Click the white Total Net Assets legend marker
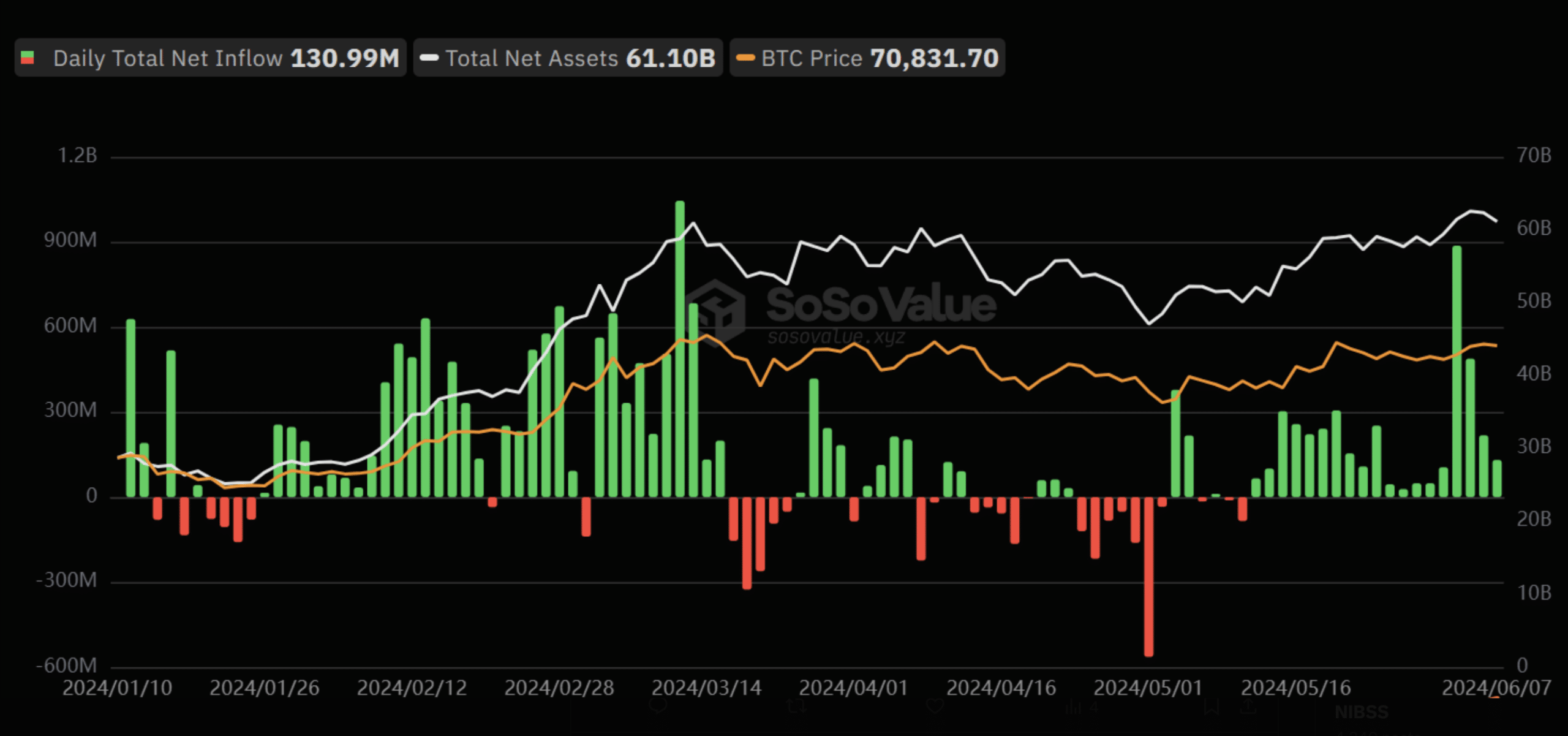The height and width of the screenshot is (736, 1568). point(429,58)
